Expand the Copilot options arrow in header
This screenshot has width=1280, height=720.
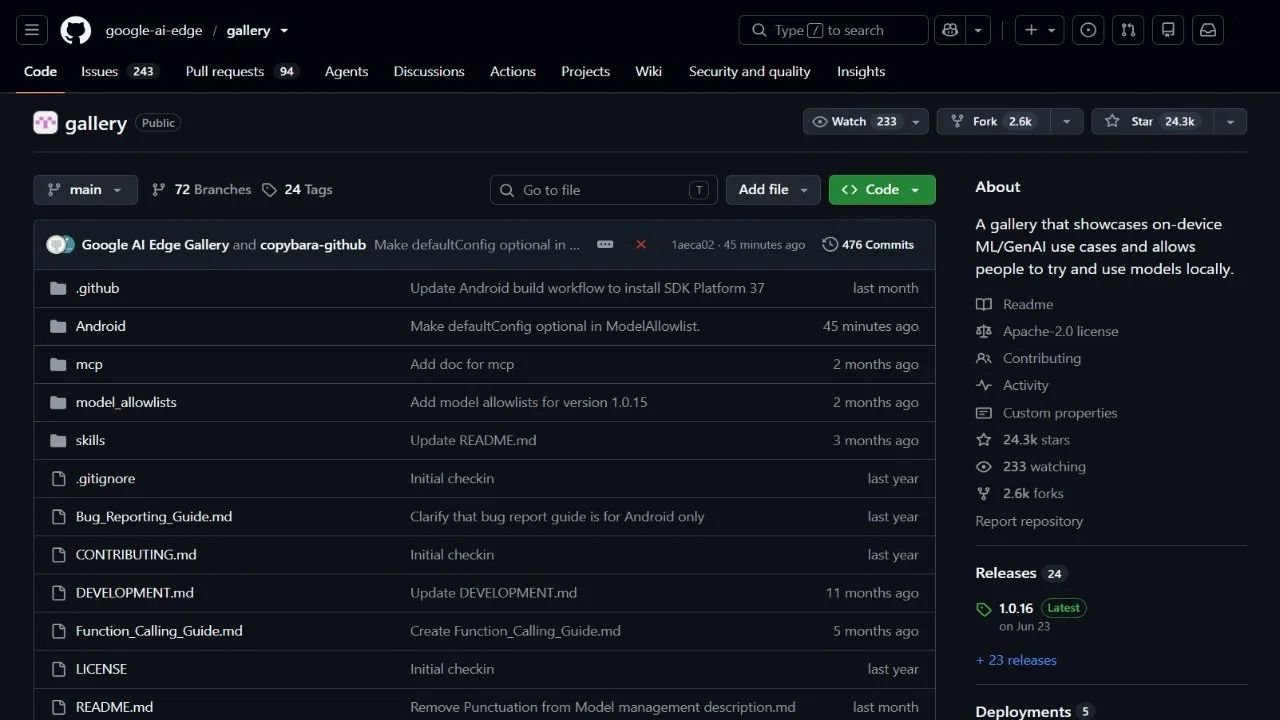click(978, 30)
